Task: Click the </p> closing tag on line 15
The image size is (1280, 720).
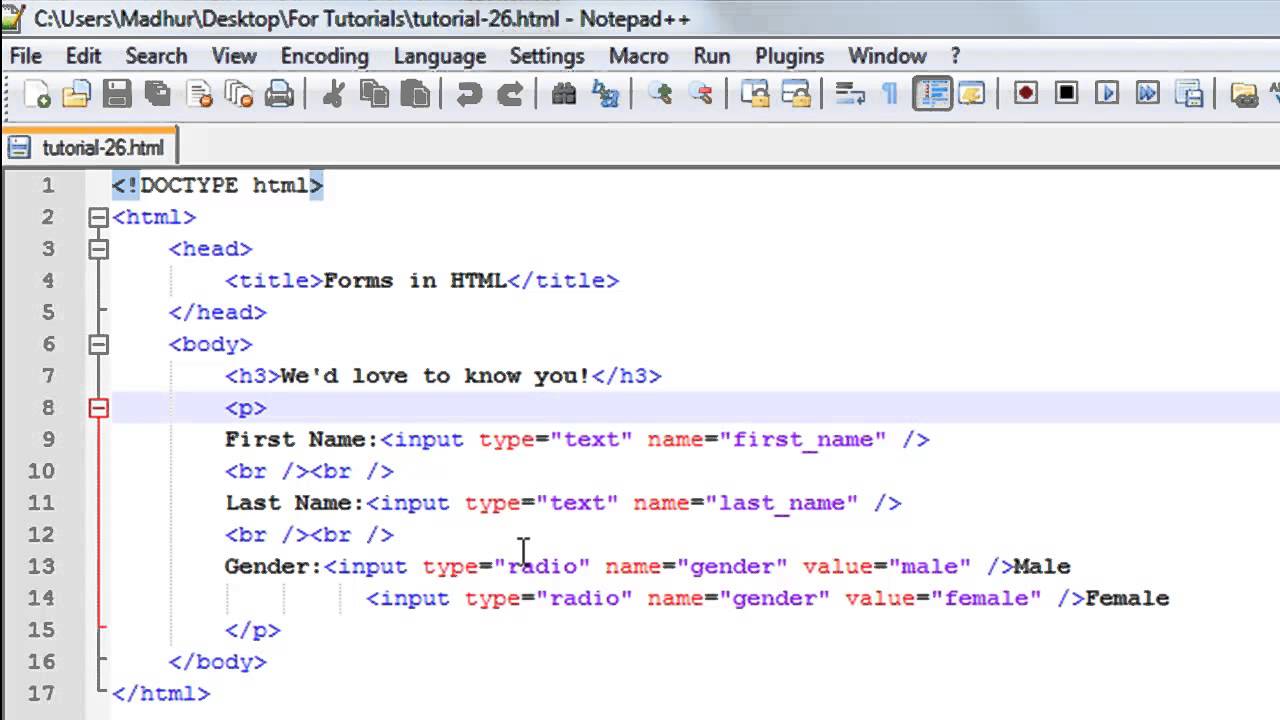Action: click(253, 631)
